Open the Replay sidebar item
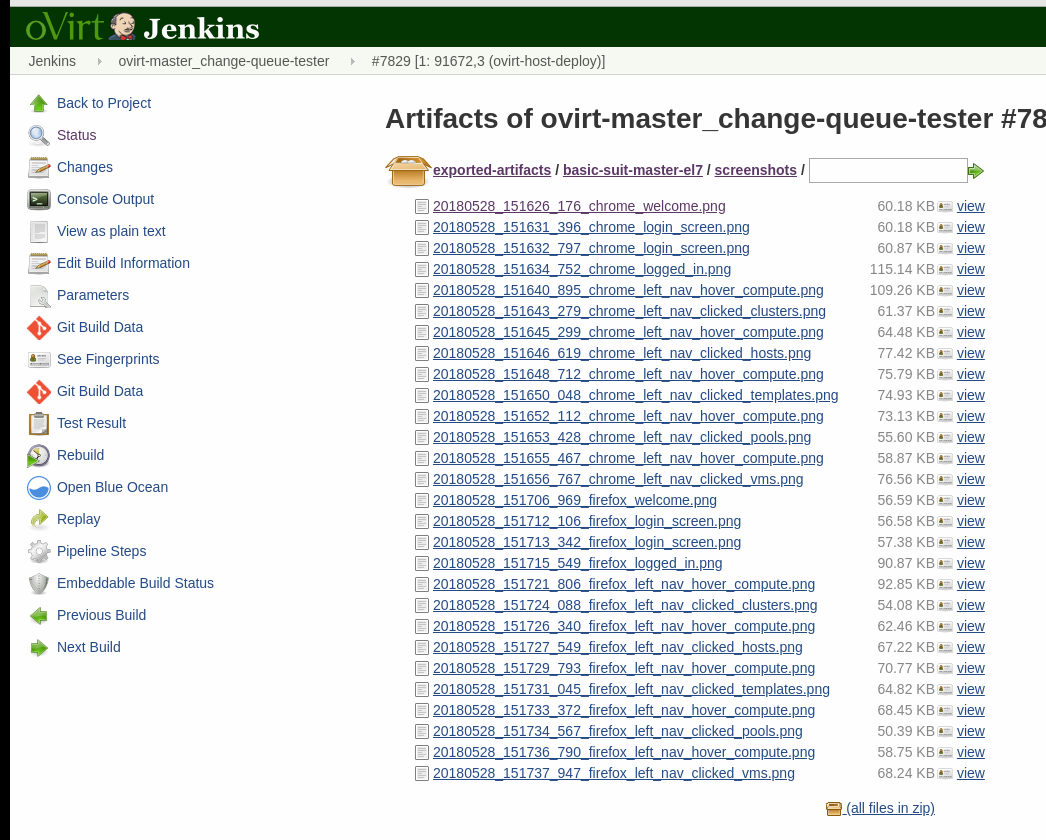Screen dimensions: 1046x840 tap(78, 519)
